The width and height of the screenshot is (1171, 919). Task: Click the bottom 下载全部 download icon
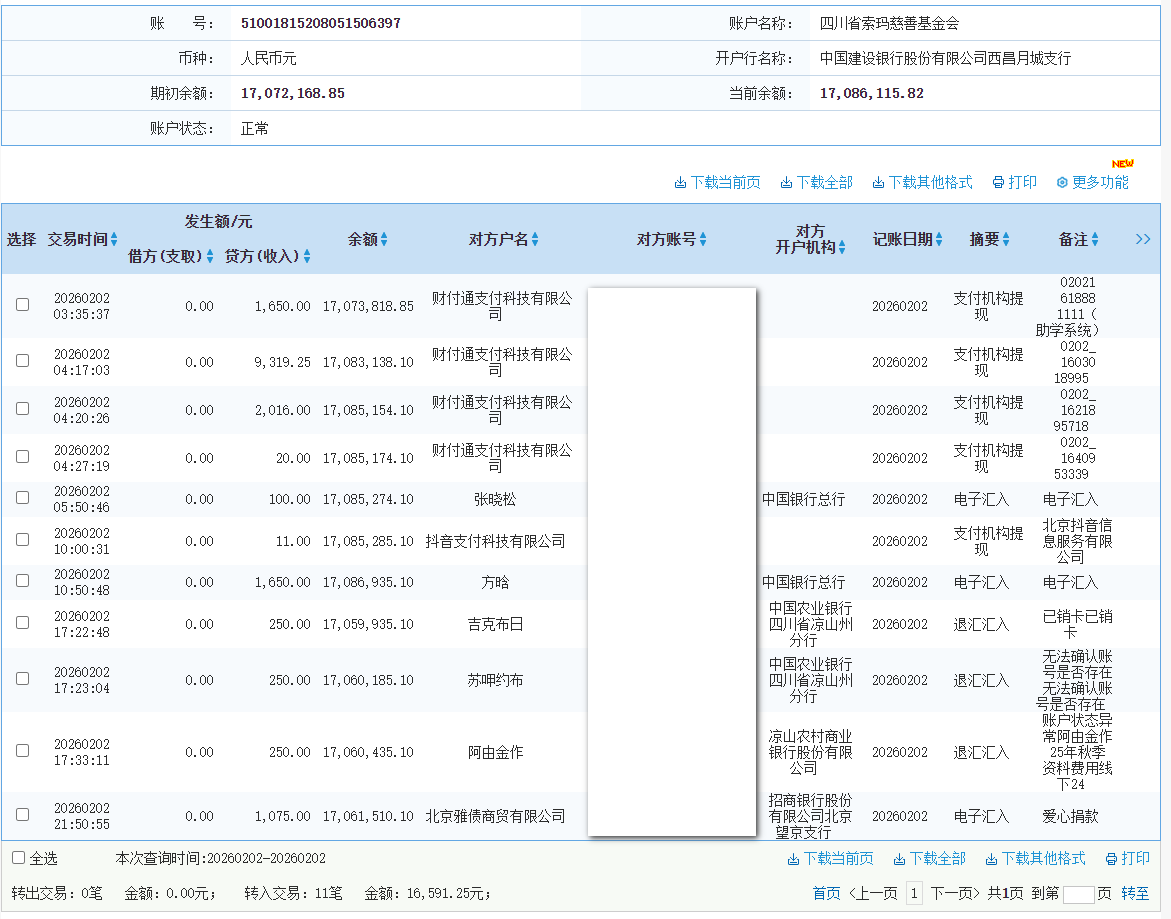coord(900,860)
